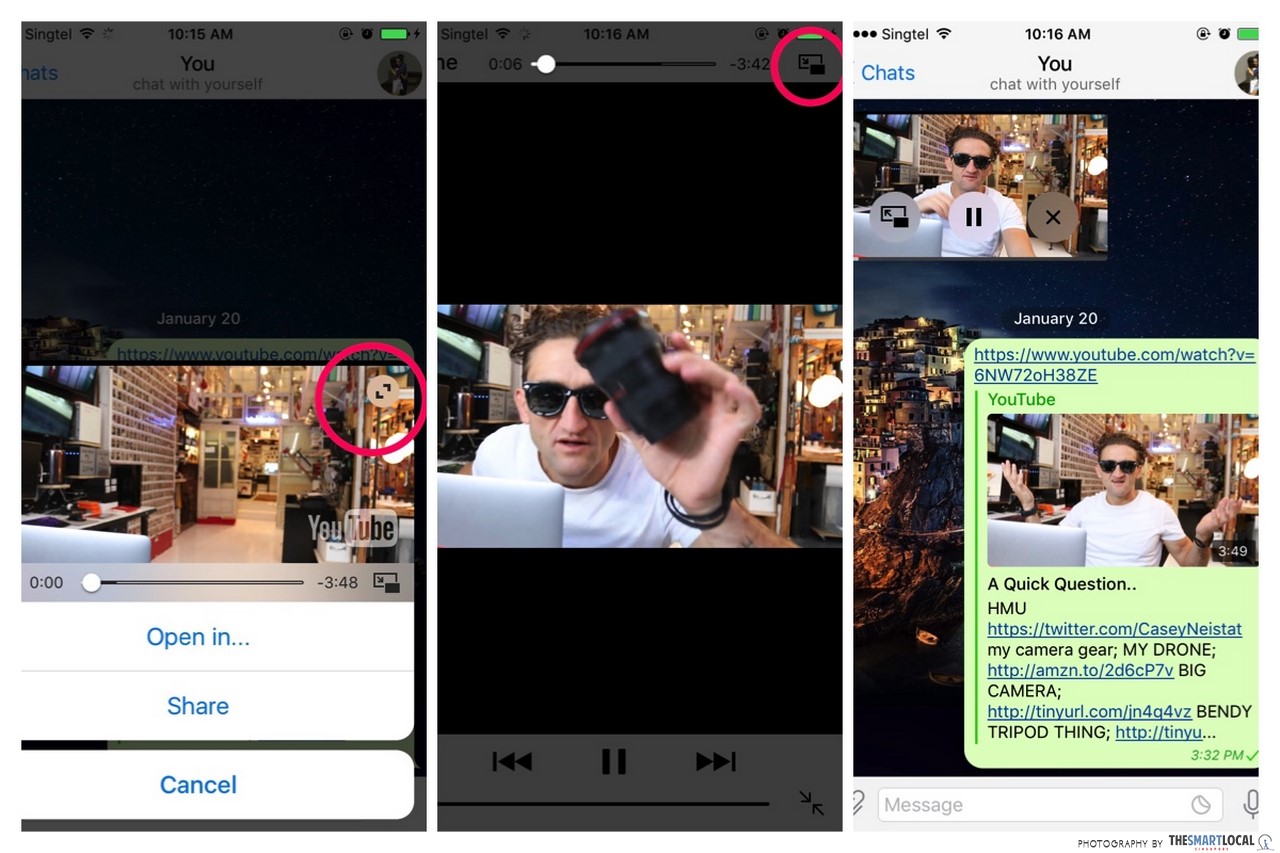Click scrubber knob at 0:06 in fullscreen player
1280x853 pixels.
point(544,64)
